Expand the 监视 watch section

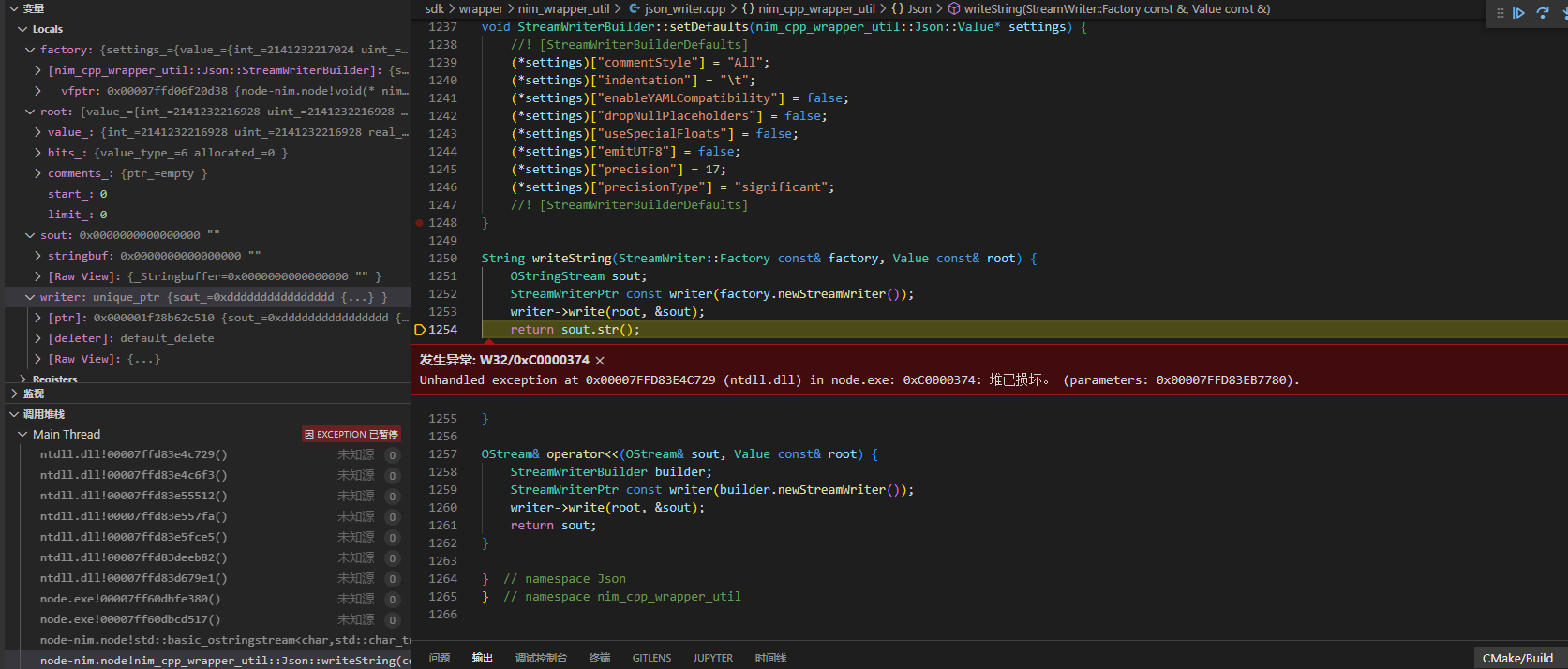click(x=14, y=394)
